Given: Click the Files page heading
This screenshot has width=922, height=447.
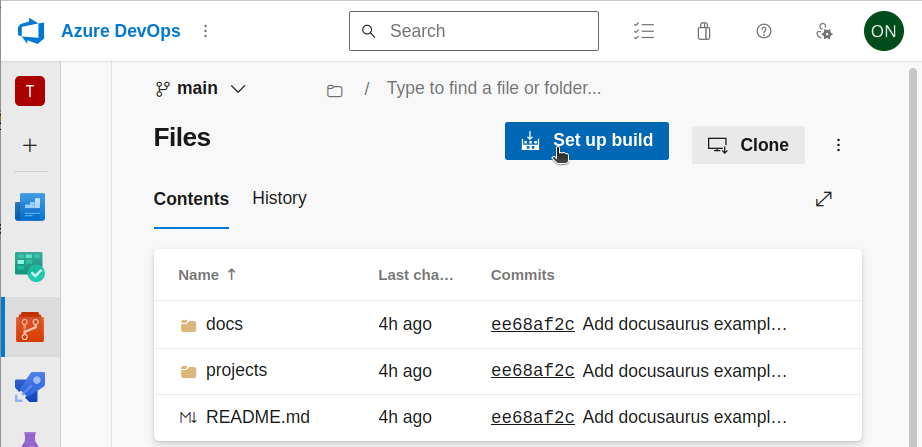Looking at the screenshot, I should tap(182, 138).
